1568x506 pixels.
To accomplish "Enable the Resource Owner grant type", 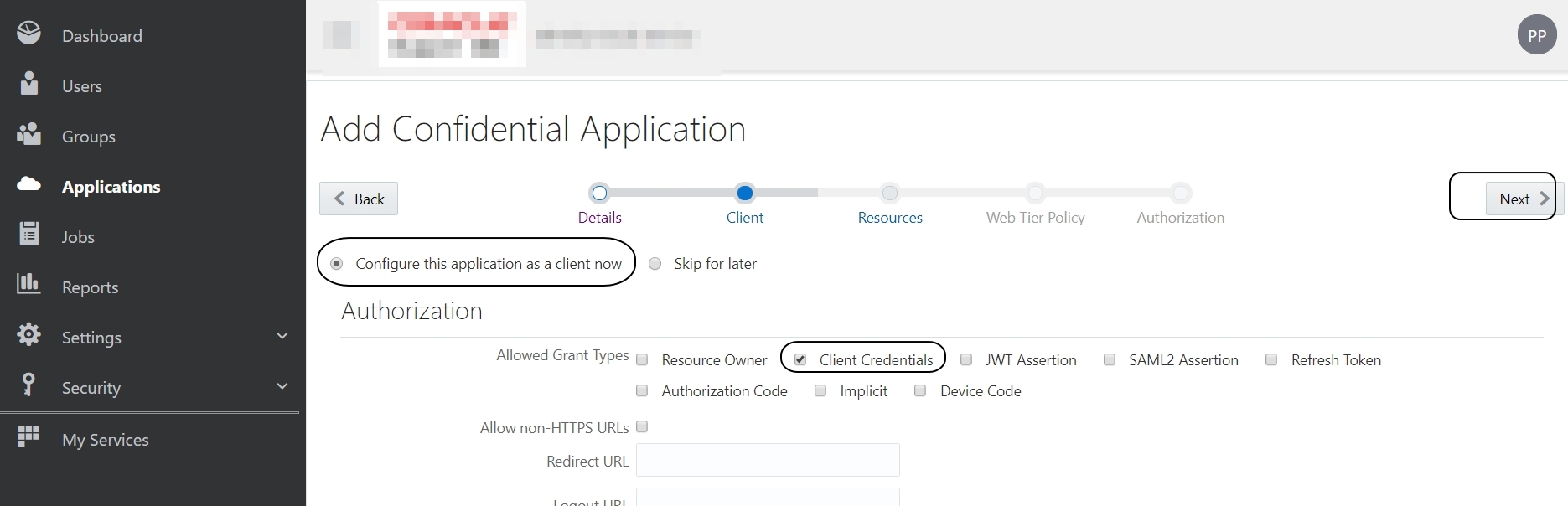I will [643, 360].
